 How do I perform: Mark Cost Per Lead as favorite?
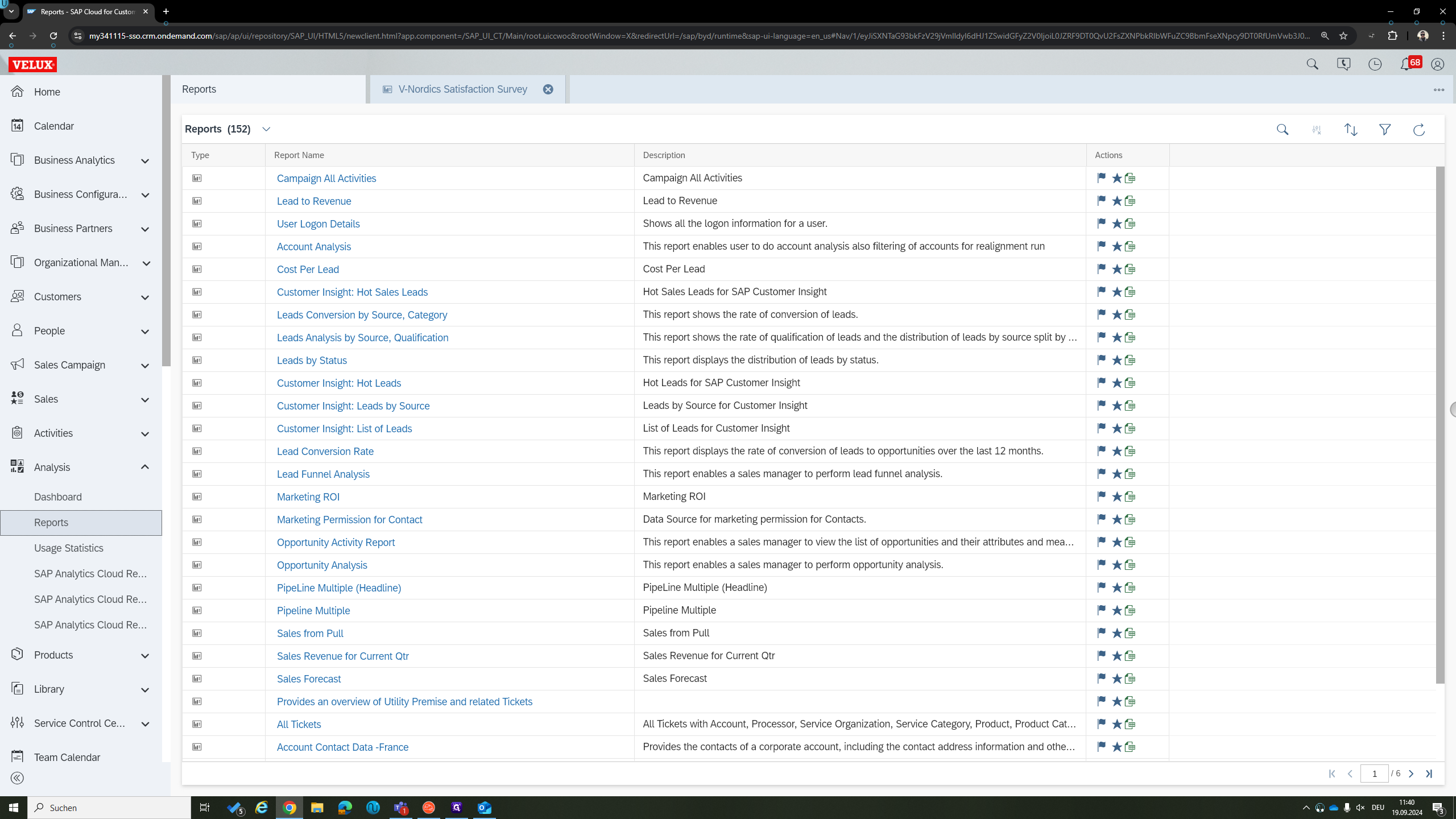tap(1116, 269)
